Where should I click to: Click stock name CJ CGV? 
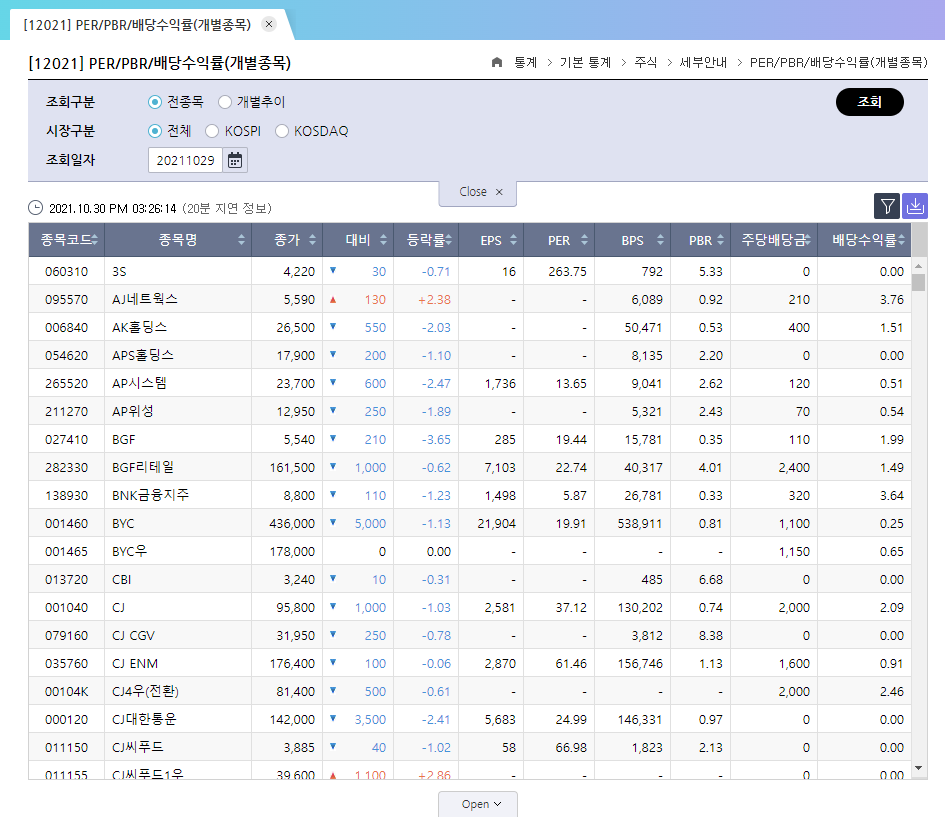pyautogui.click(x=133, y=636)
